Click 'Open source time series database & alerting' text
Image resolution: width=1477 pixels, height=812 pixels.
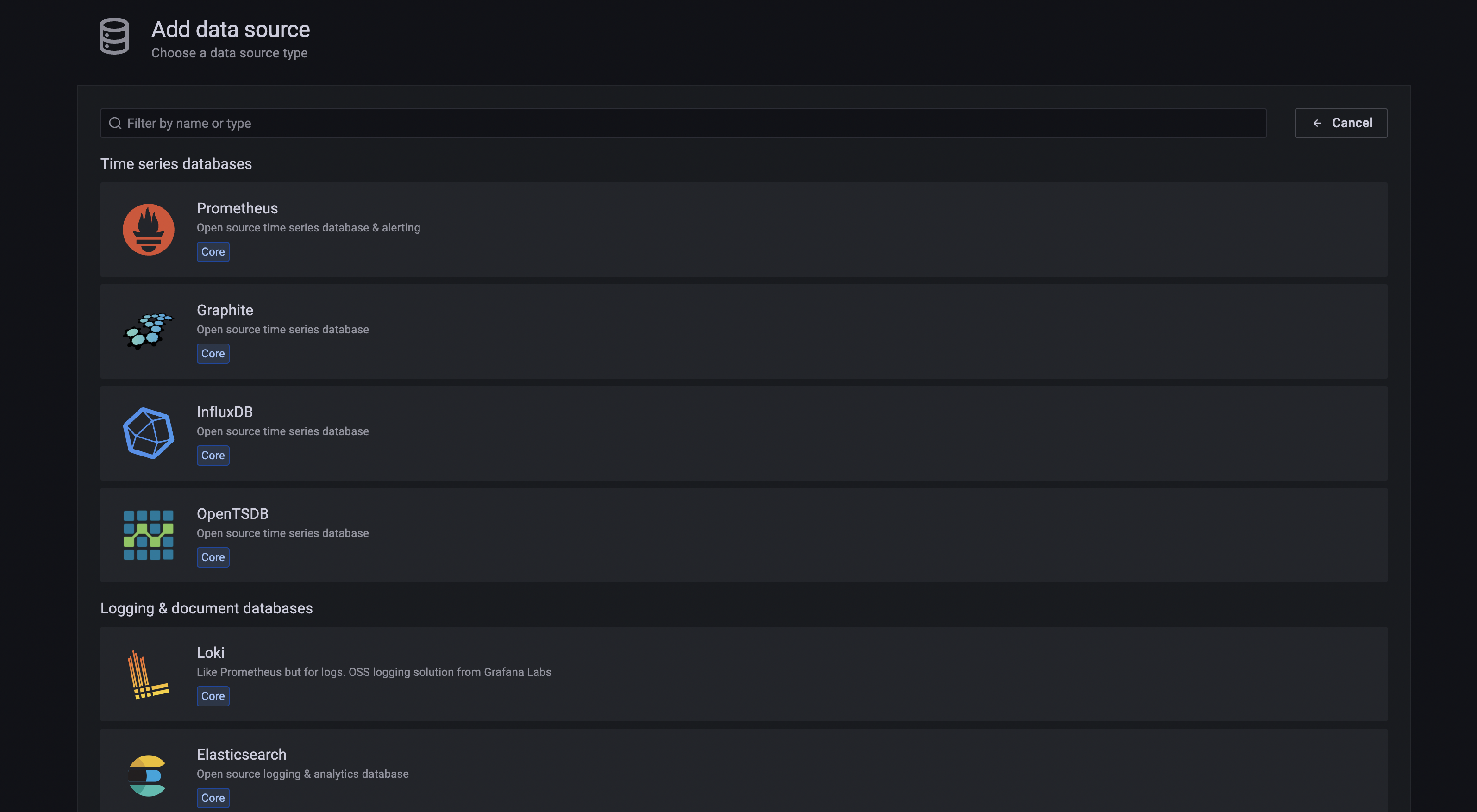(308, 228)
